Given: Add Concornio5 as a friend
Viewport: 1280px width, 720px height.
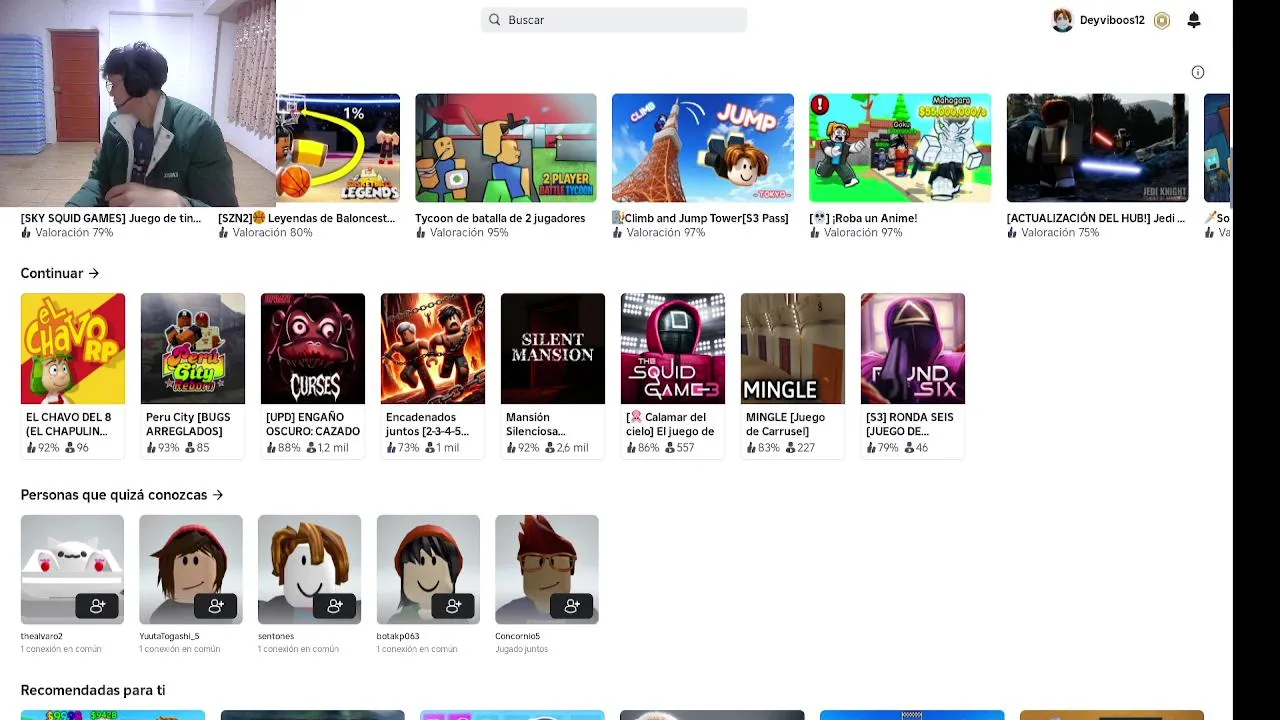Looking at the screenshot, I should click(x=572, y=606).
